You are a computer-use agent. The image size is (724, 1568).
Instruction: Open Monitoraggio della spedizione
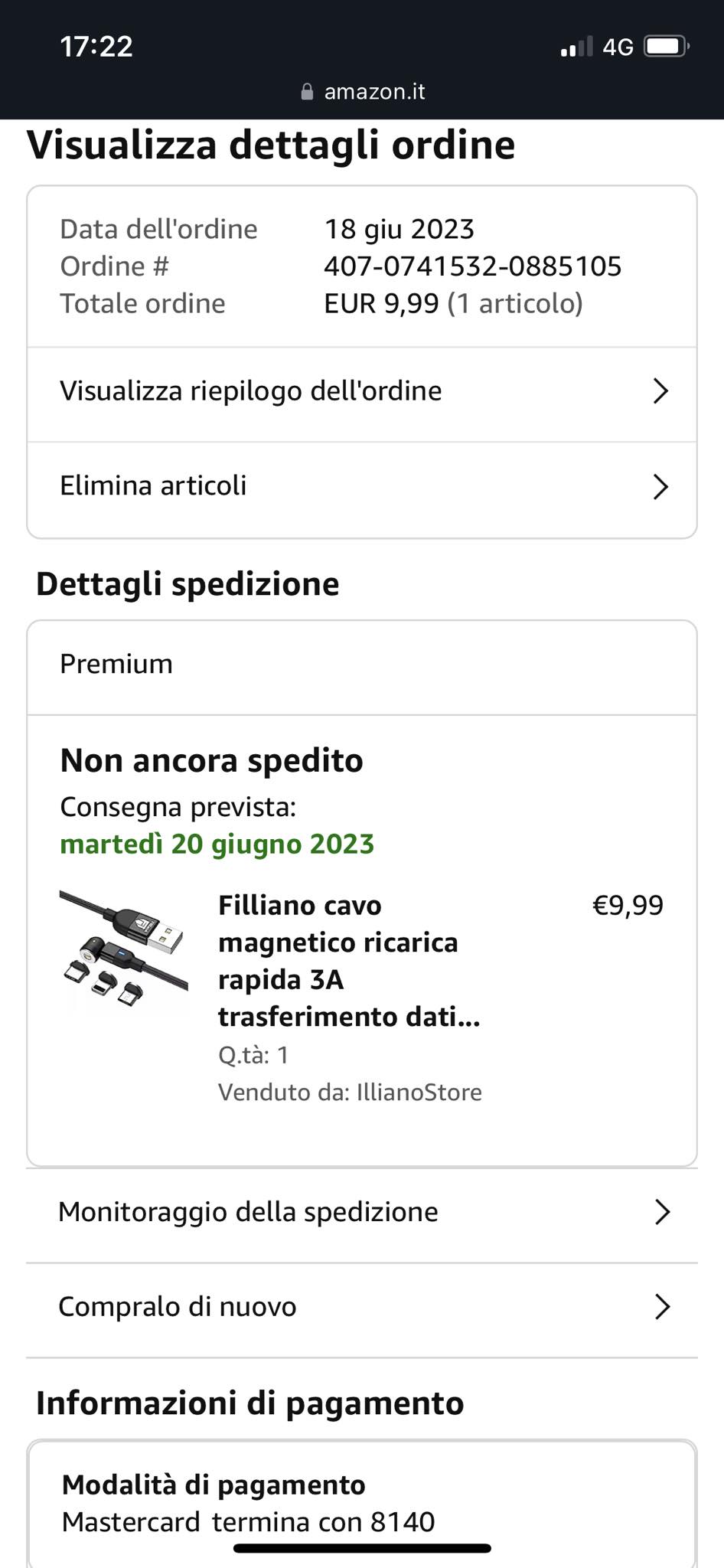[x=248, y=1212]
